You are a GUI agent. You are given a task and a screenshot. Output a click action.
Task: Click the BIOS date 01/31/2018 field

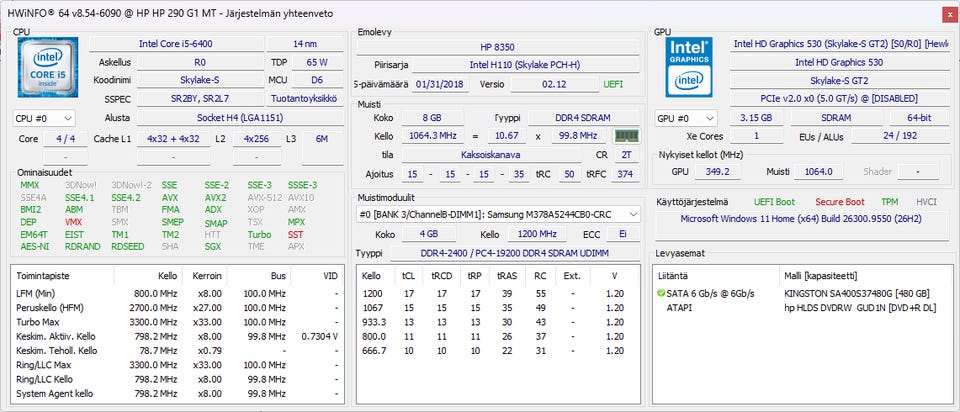pos(441,84)
